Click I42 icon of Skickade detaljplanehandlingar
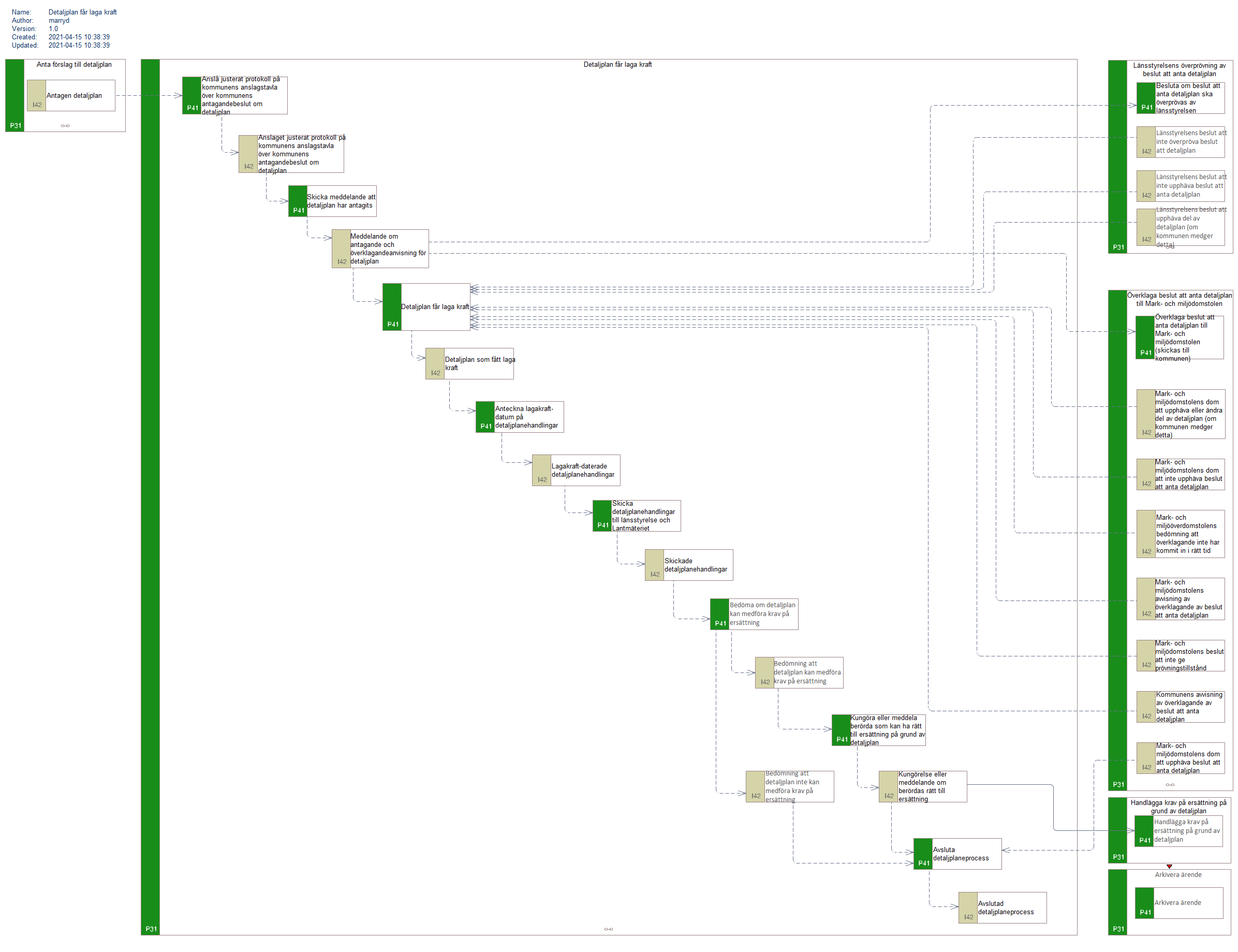This screenshot has width=1238, height=952. coord(654,565)
